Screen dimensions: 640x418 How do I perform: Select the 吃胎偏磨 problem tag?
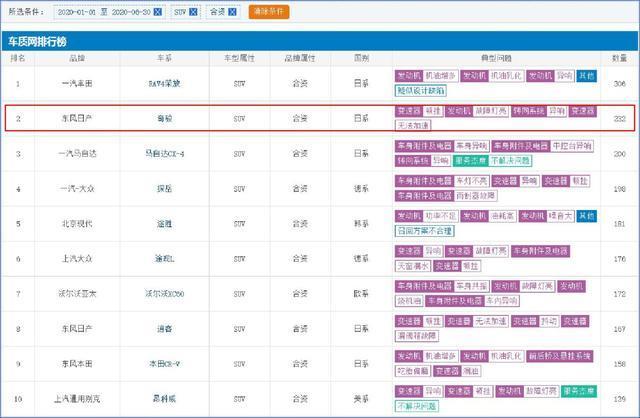click(x=413, y=371)
